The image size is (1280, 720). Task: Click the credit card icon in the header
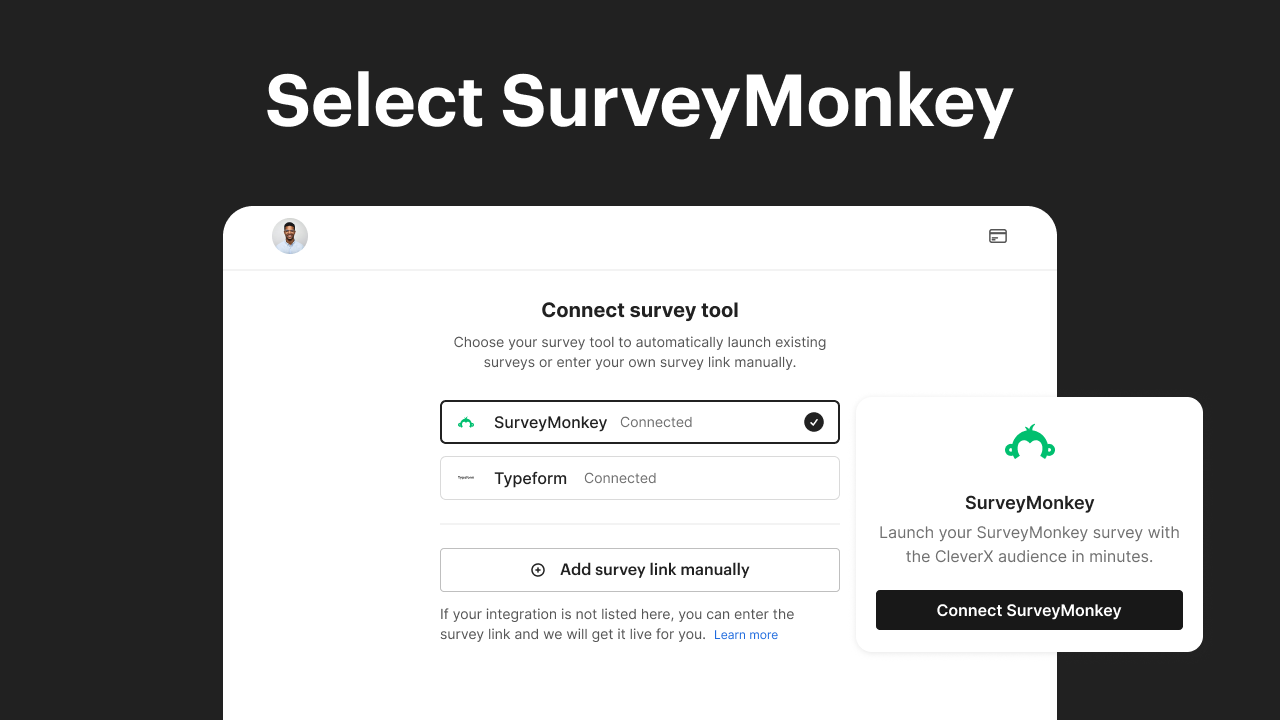pyautogui.click(x=998, y=236)
